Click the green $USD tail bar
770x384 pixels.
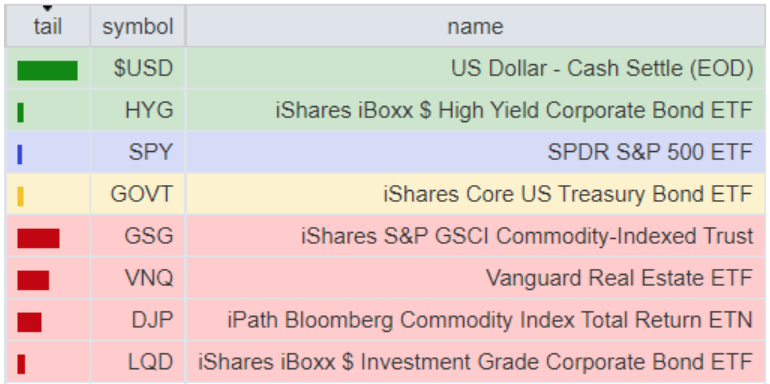47,71
